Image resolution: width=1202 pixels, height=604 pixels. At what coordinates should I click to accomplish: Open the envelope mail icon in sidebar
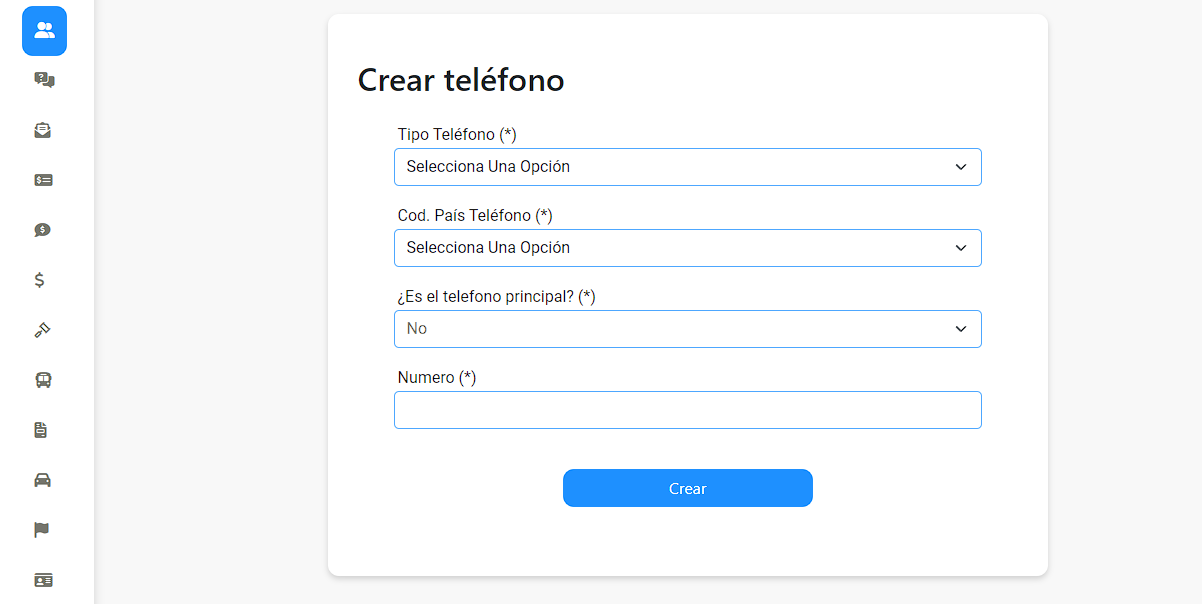[42, 130]
